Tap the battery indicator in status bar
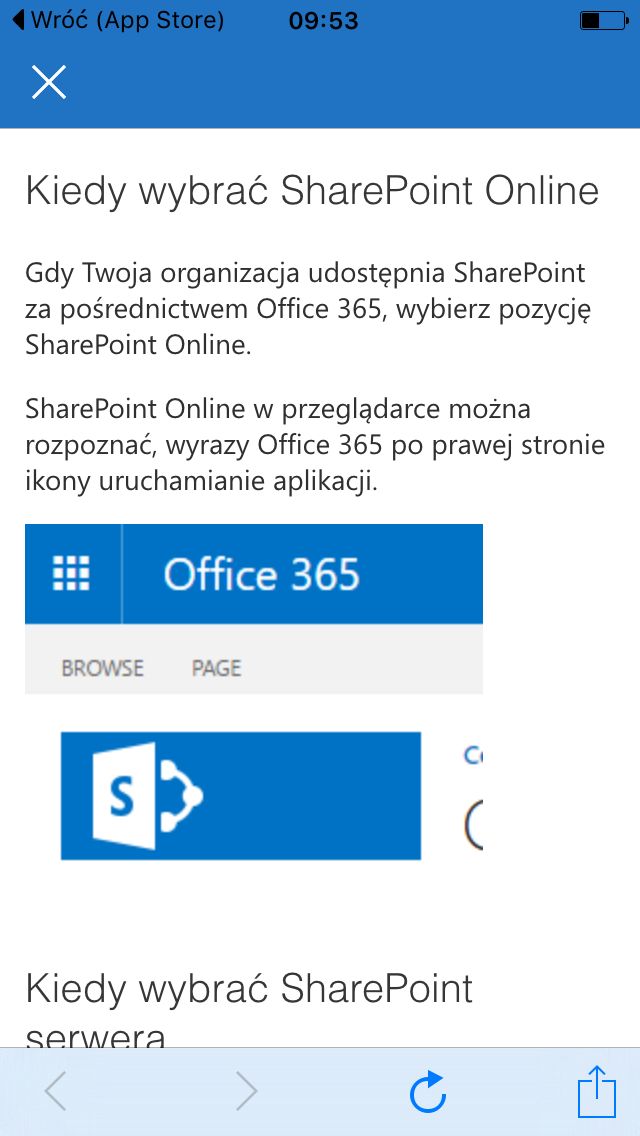 pos(603,21)
